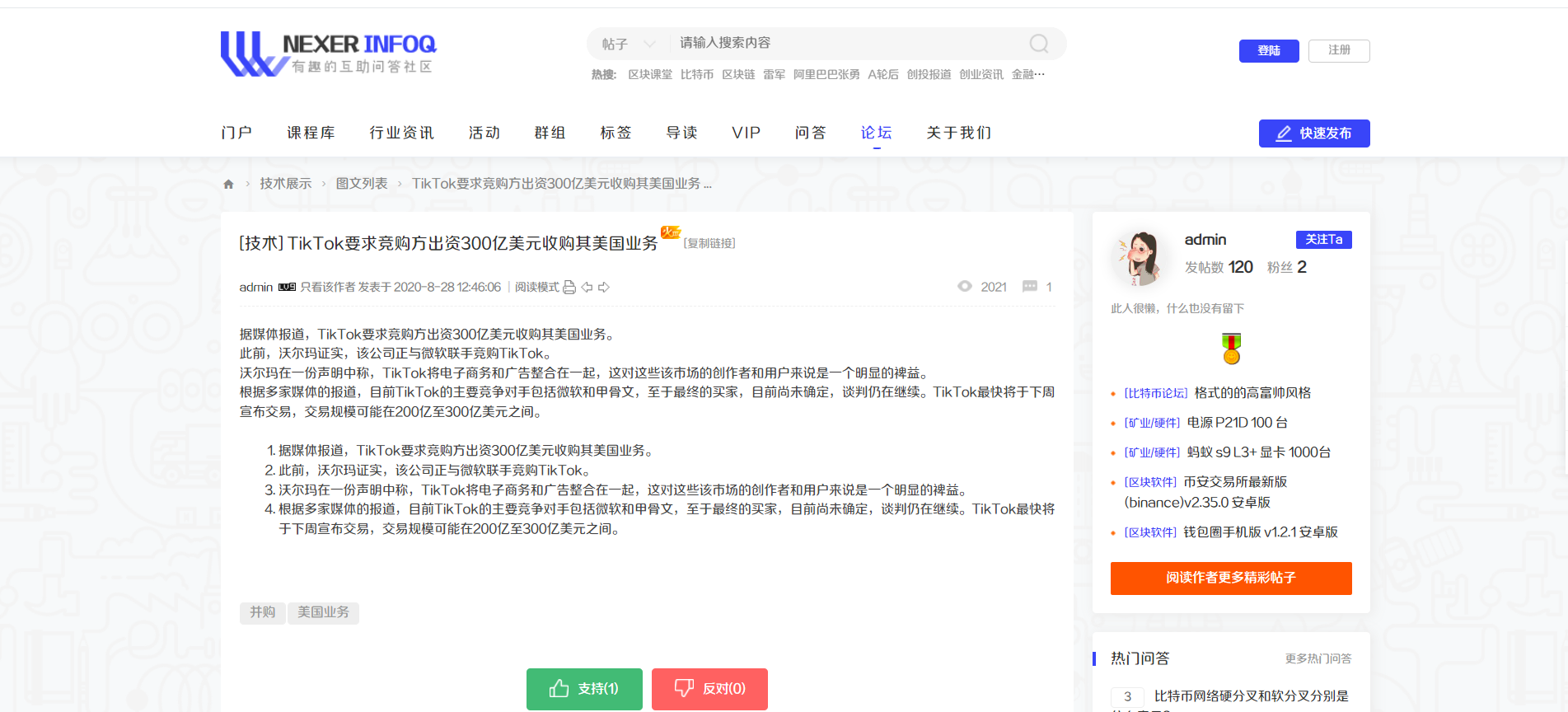Screen dimensions: 1568x712
Task: Open the 问答 nav item
Action: tap(811, 133)
